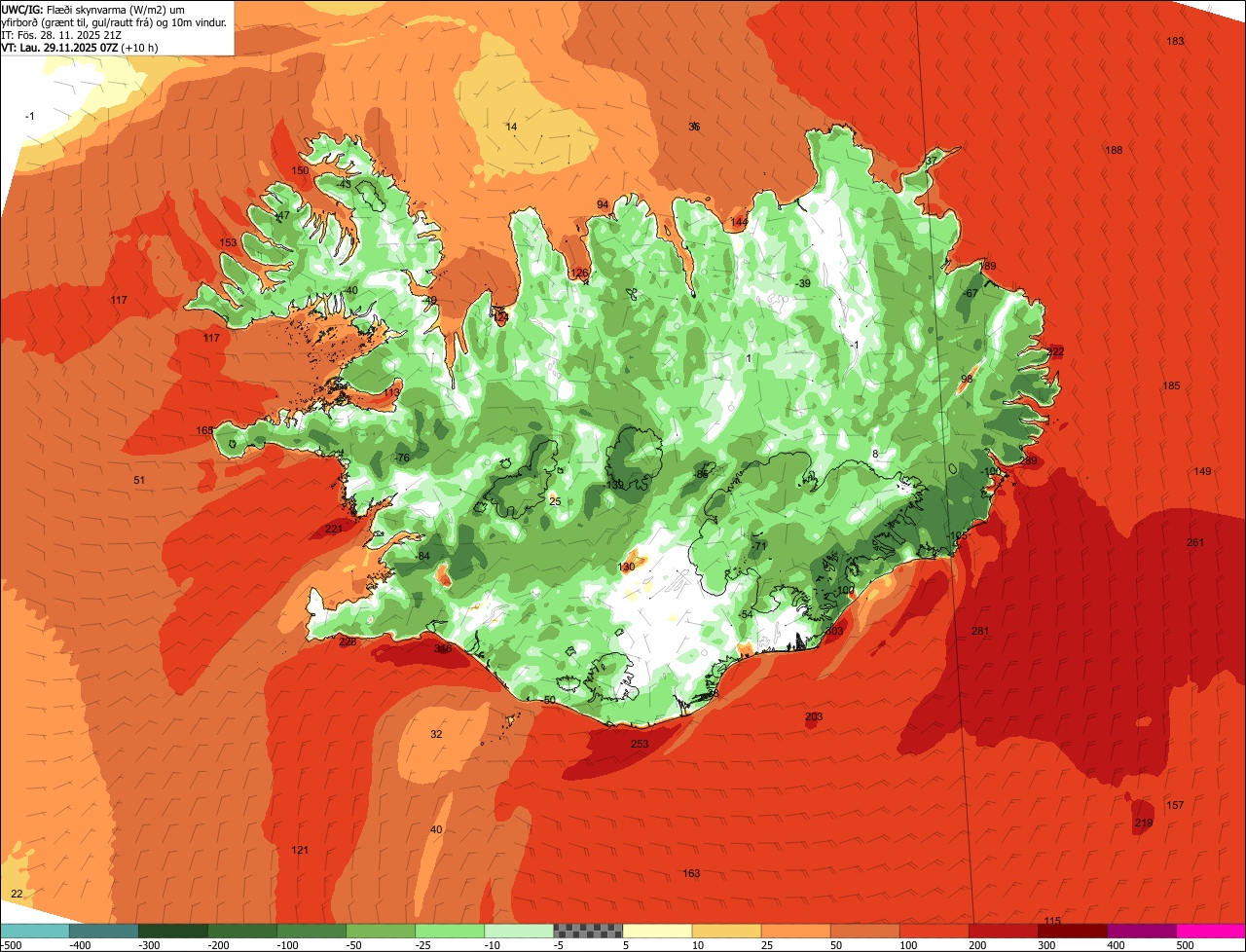Click flux value '185' east of Iceland

point(1171,386)
